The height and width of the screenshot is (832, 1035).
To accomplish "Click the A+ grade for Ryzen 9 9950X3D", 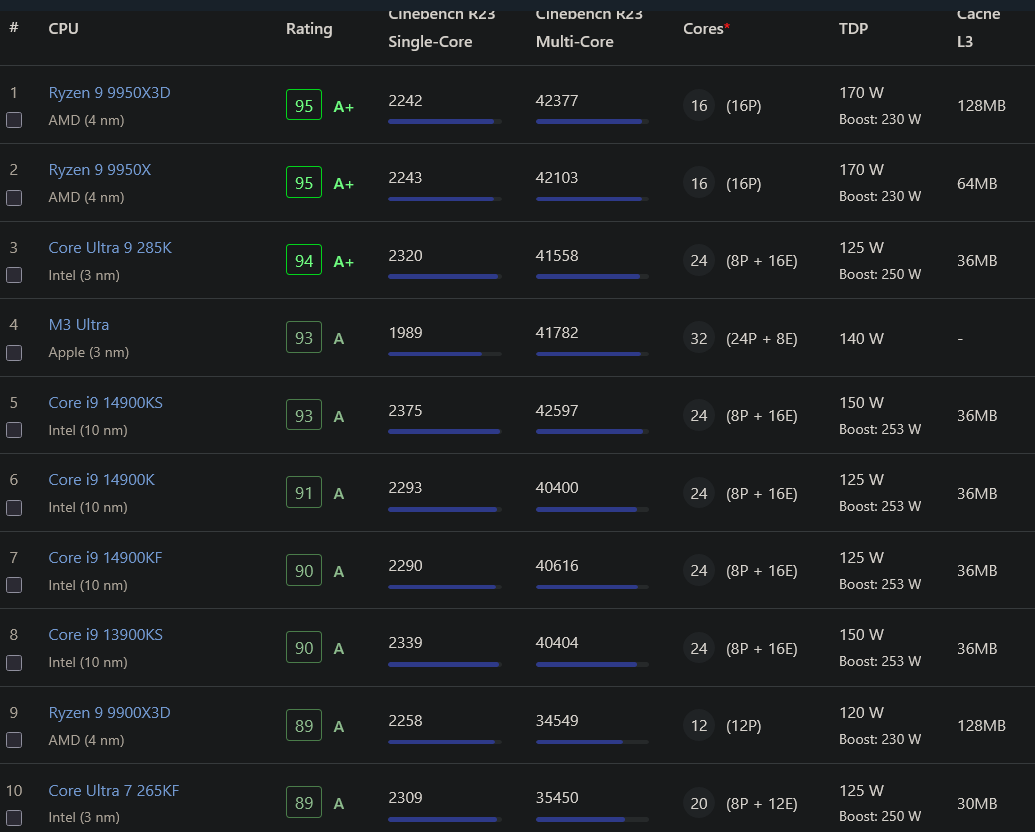I will pyautogui.click(x=344, y=106).
